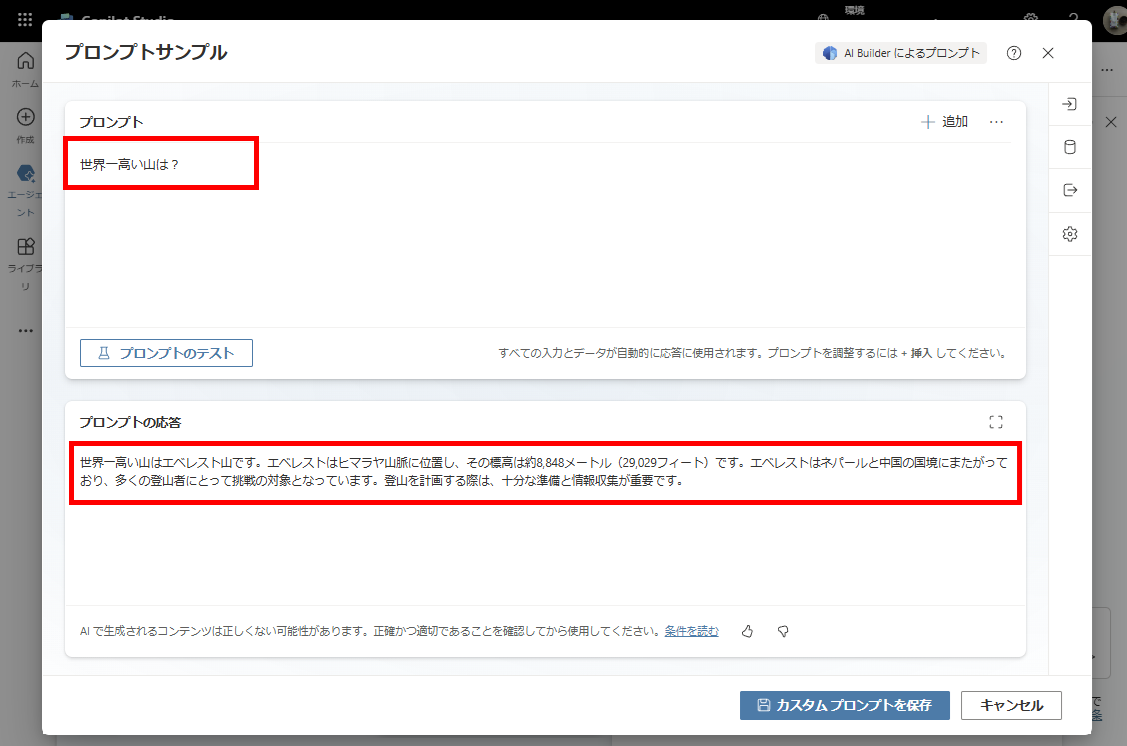
Task: Click the thumbs down feedback icon
Action: coord(783,631)
